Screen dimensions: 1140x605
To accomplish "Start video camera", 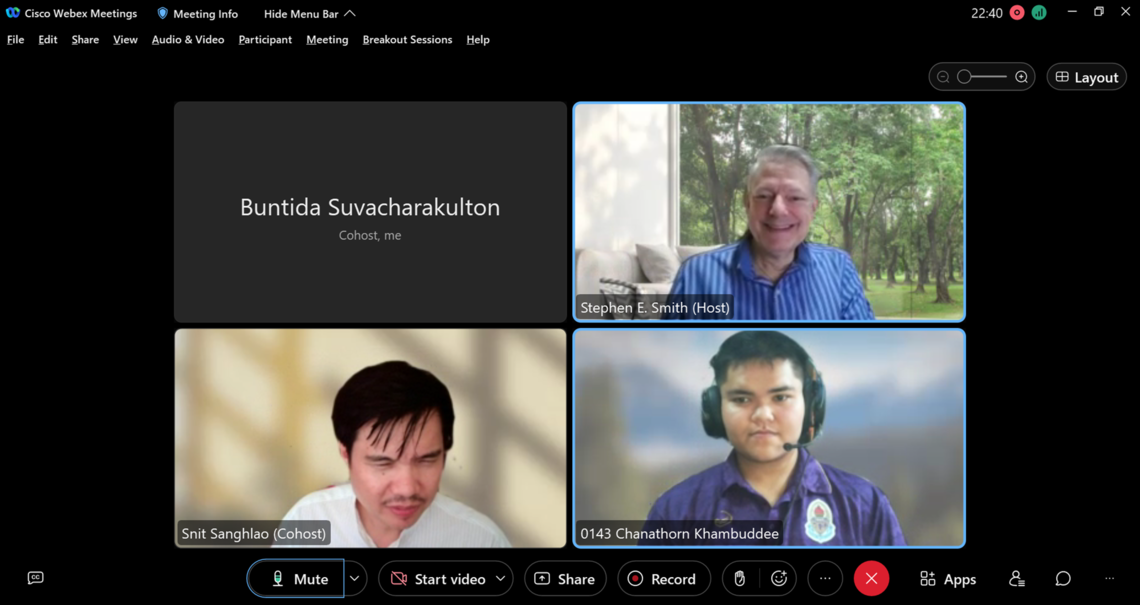I will point(437,579).
